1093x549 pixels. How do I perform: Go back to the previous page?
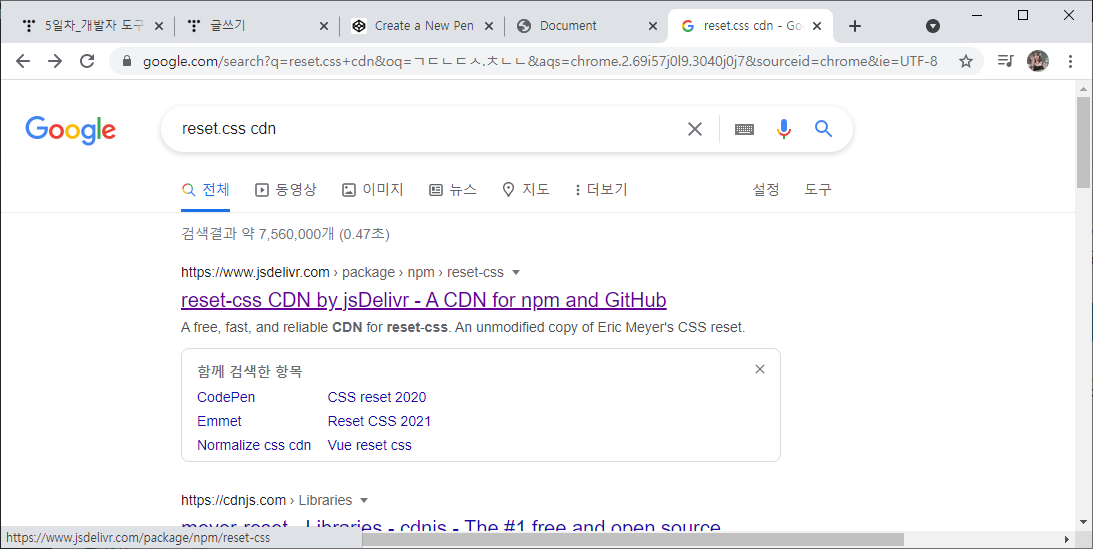click(x=23, y=61)
